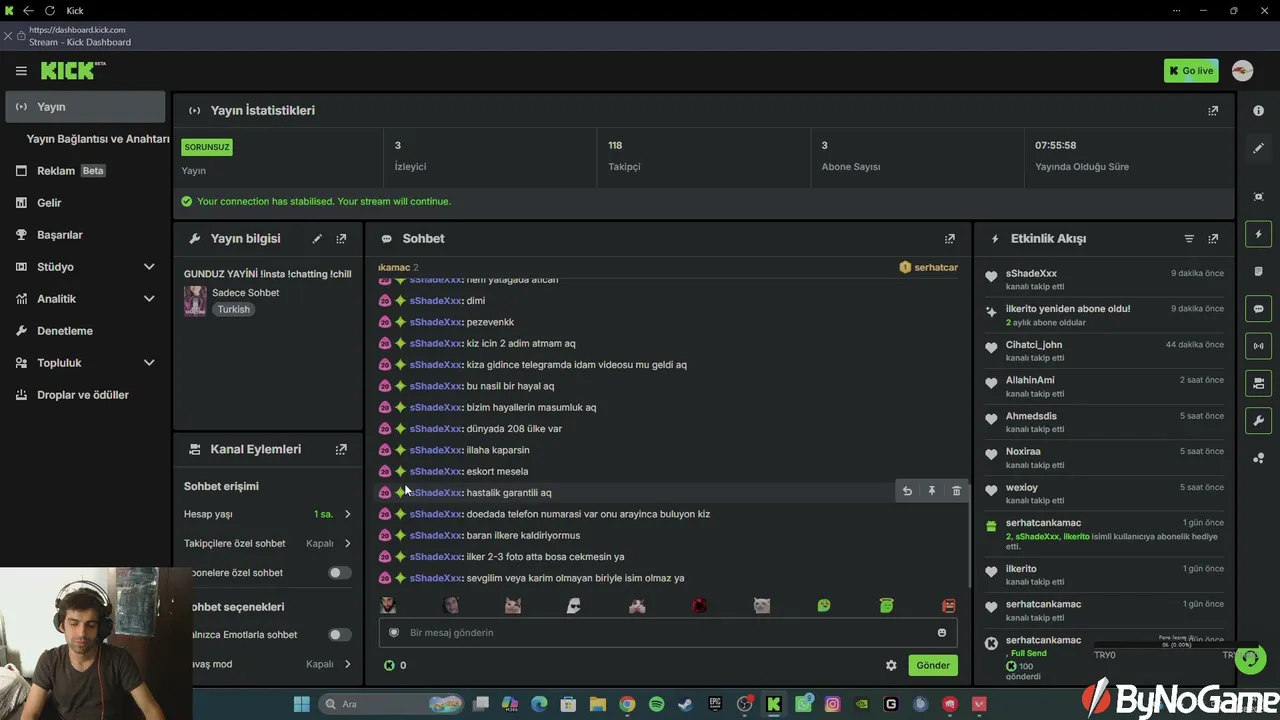Pop out the Kanal Eylemleri panel
Viewport: 1280px width, 720px height.
click(x=341, y=450)
